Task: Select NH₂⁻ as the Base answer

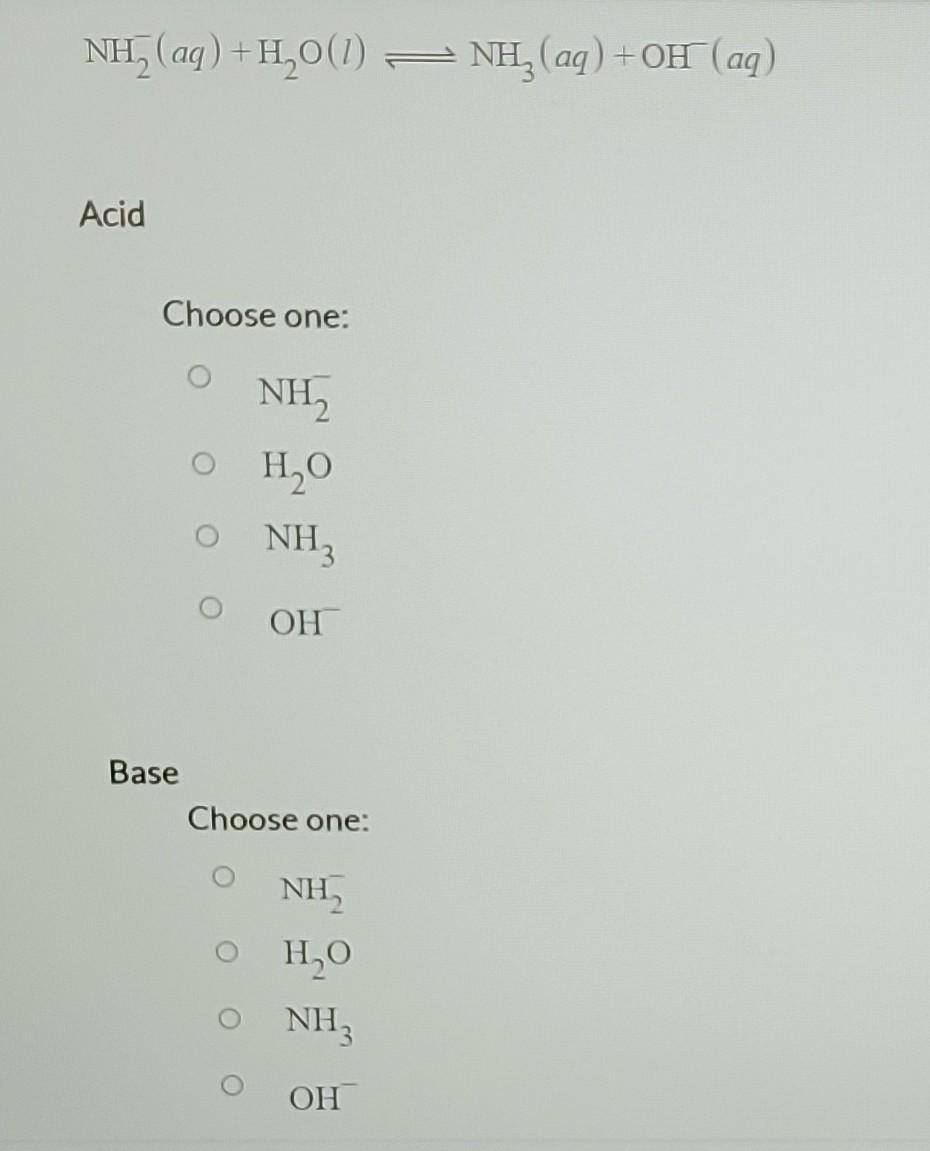Action: [x=222, y=877]
